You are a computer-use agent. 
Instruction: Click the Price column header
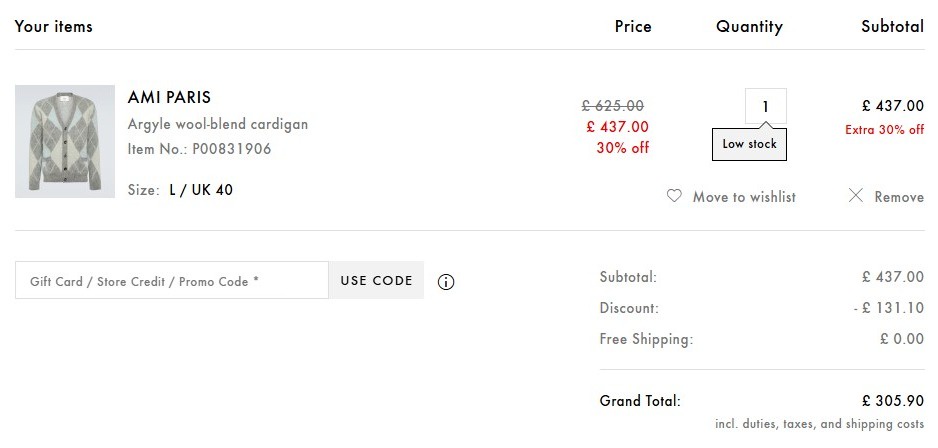[633, 27]
